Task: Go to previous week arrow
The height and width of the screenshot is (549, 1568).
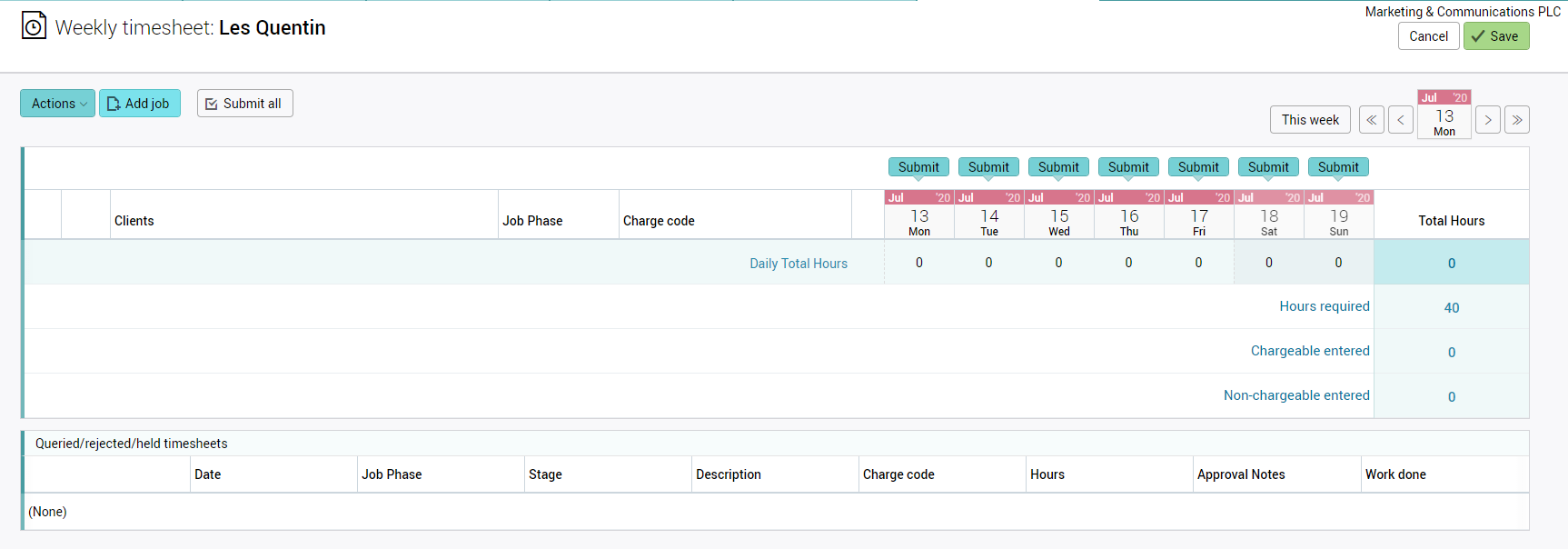Action: (1400, 120)
